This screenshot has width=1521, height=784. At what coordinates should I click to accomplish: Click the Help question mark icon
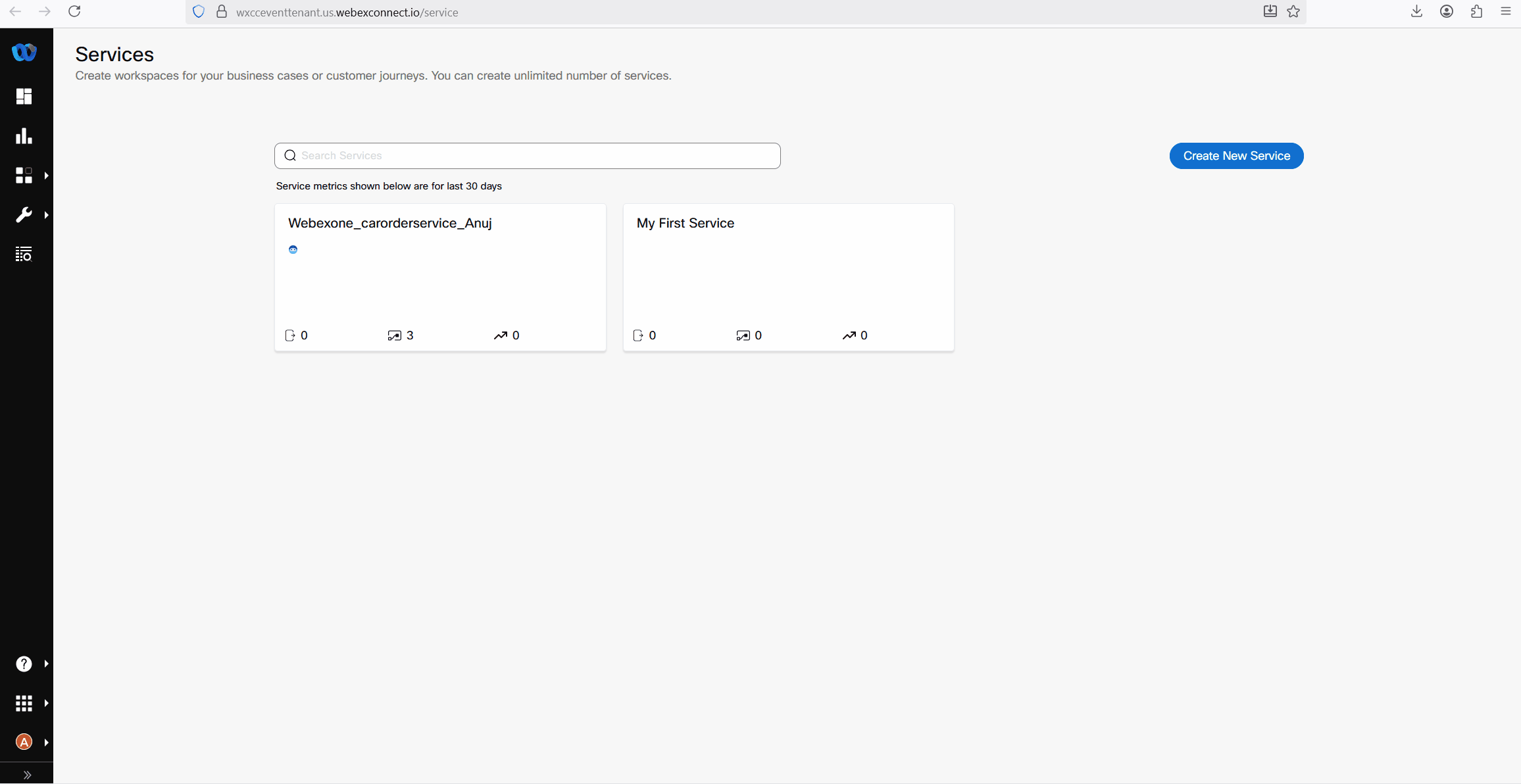24,664
